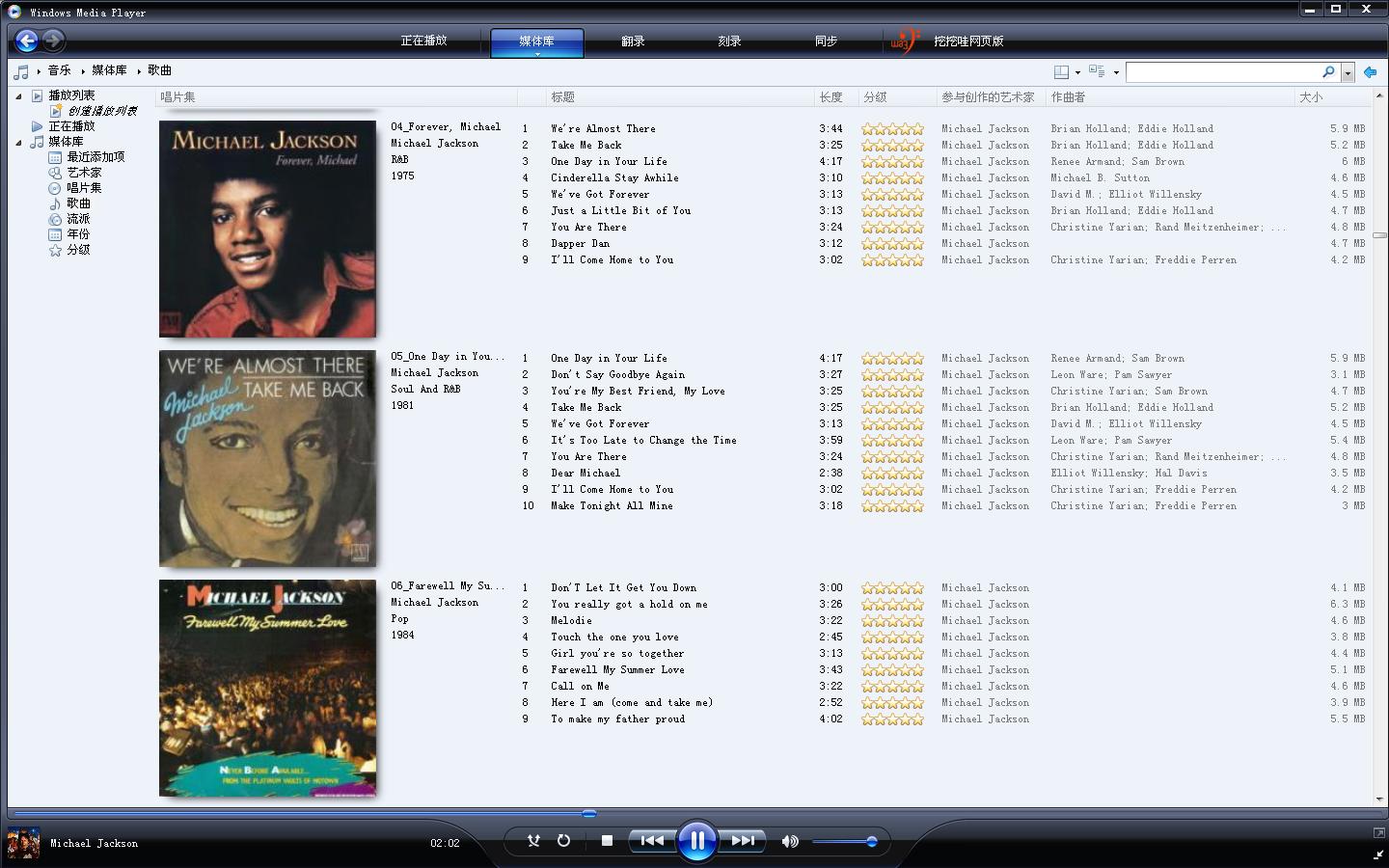Toggle repeat mode
Image resolution: width=1389 pixels, height=868 pixels.
[x=563, y=841]
